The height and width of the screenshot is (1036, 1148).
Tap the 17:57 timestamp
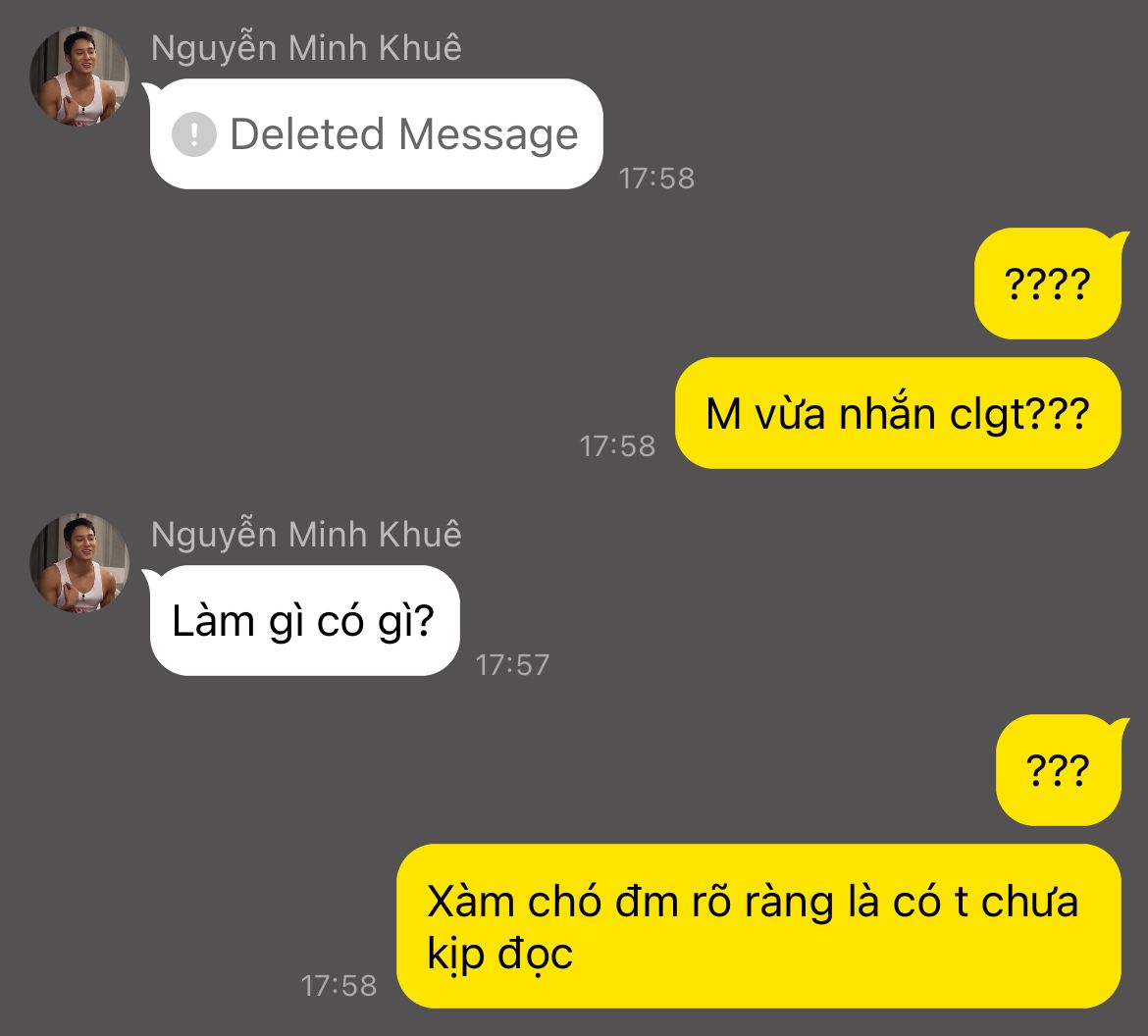[x=512, y=665]
